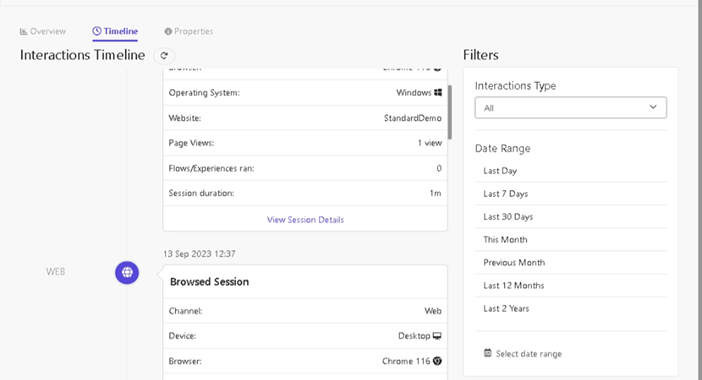Click the Desktop monitor icon
Screen dimensions: 702x380
[x=437, y=336]
